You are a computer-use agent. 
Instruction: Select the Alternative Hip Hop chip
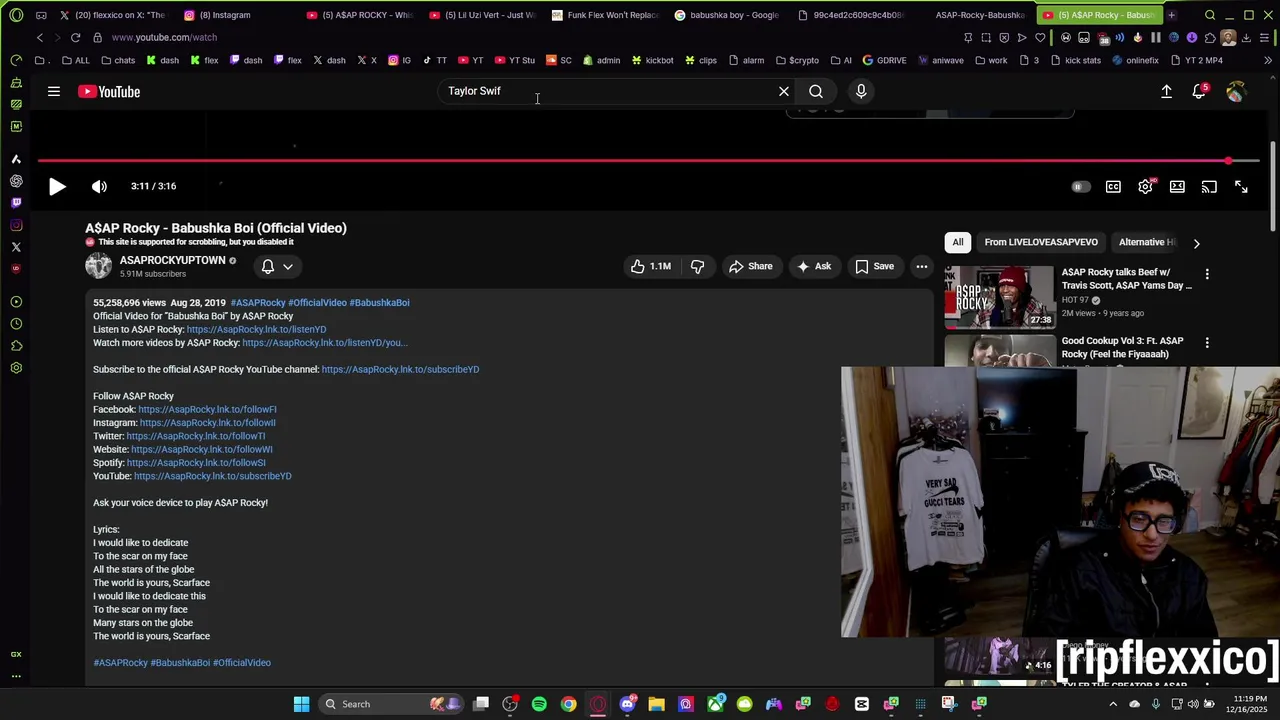1147,242
